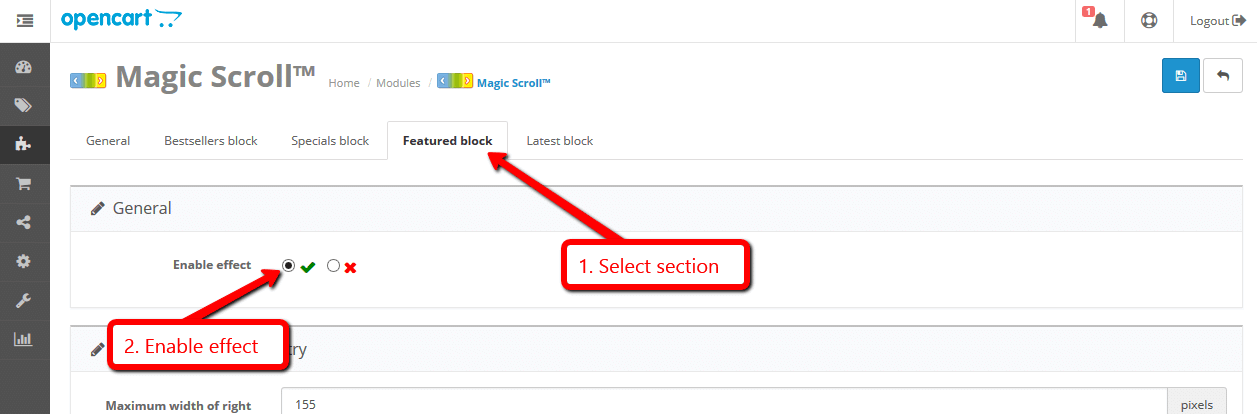The image size is (1257, 414).
Task: Click the Logout link
Action: tap(1217, 21)
